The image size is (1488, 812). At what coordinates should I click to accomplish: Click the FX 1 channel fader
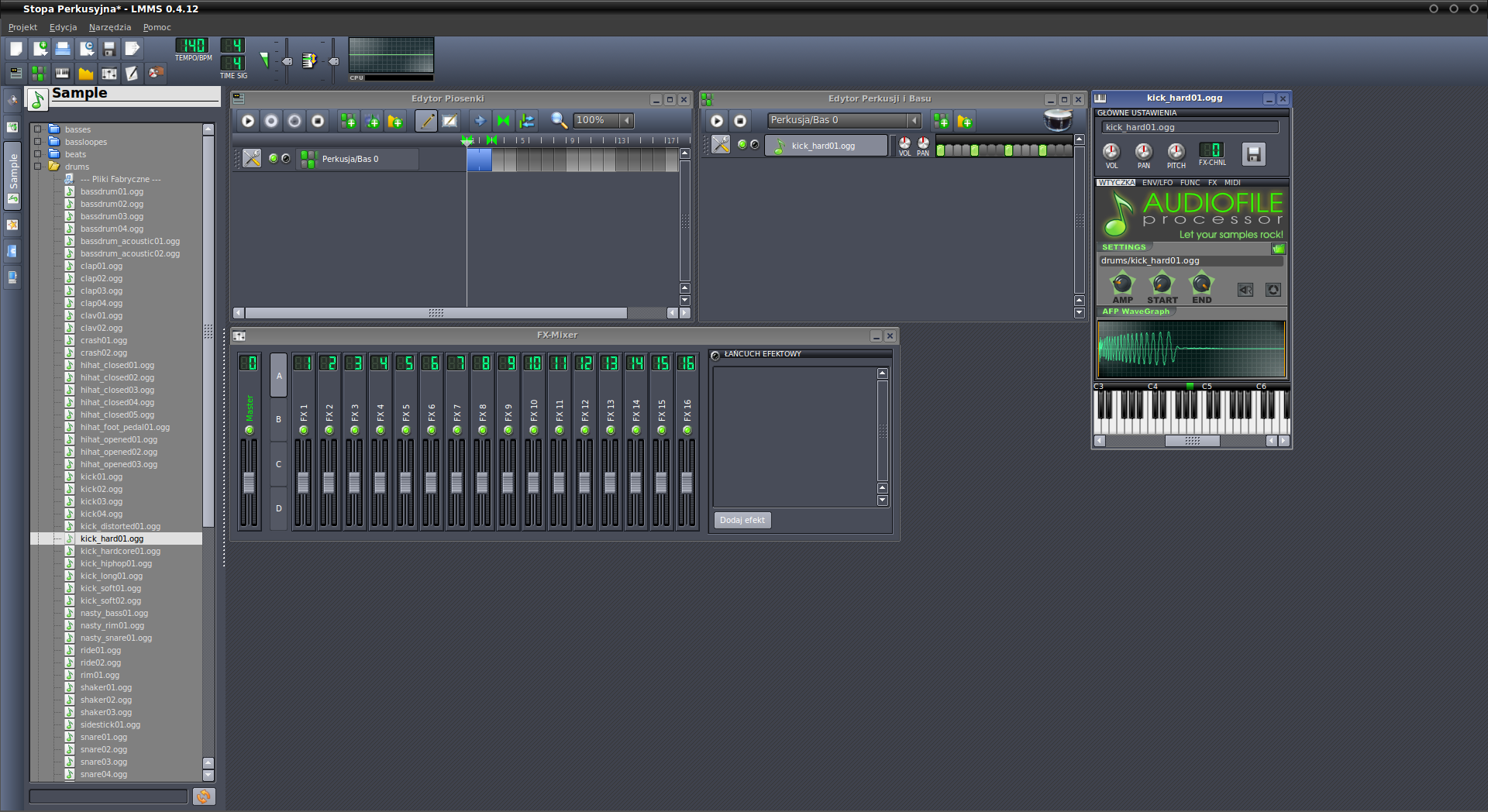pos(303,483)
